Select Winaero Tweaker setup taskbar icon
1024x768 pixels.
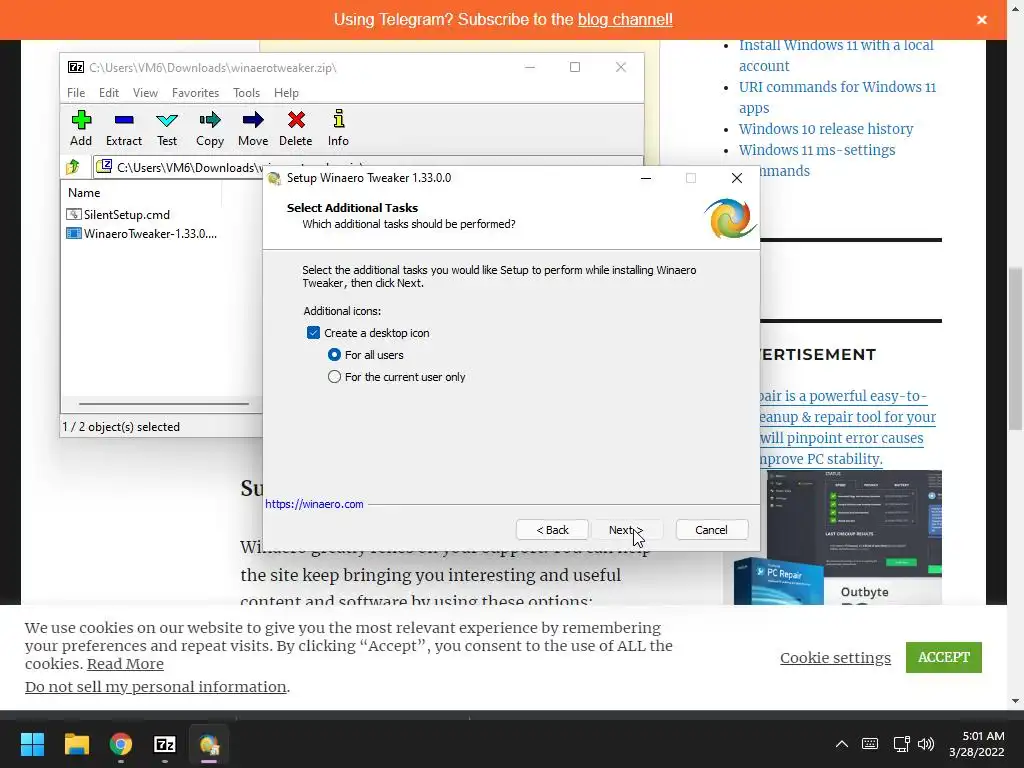(x=209, y=744)
